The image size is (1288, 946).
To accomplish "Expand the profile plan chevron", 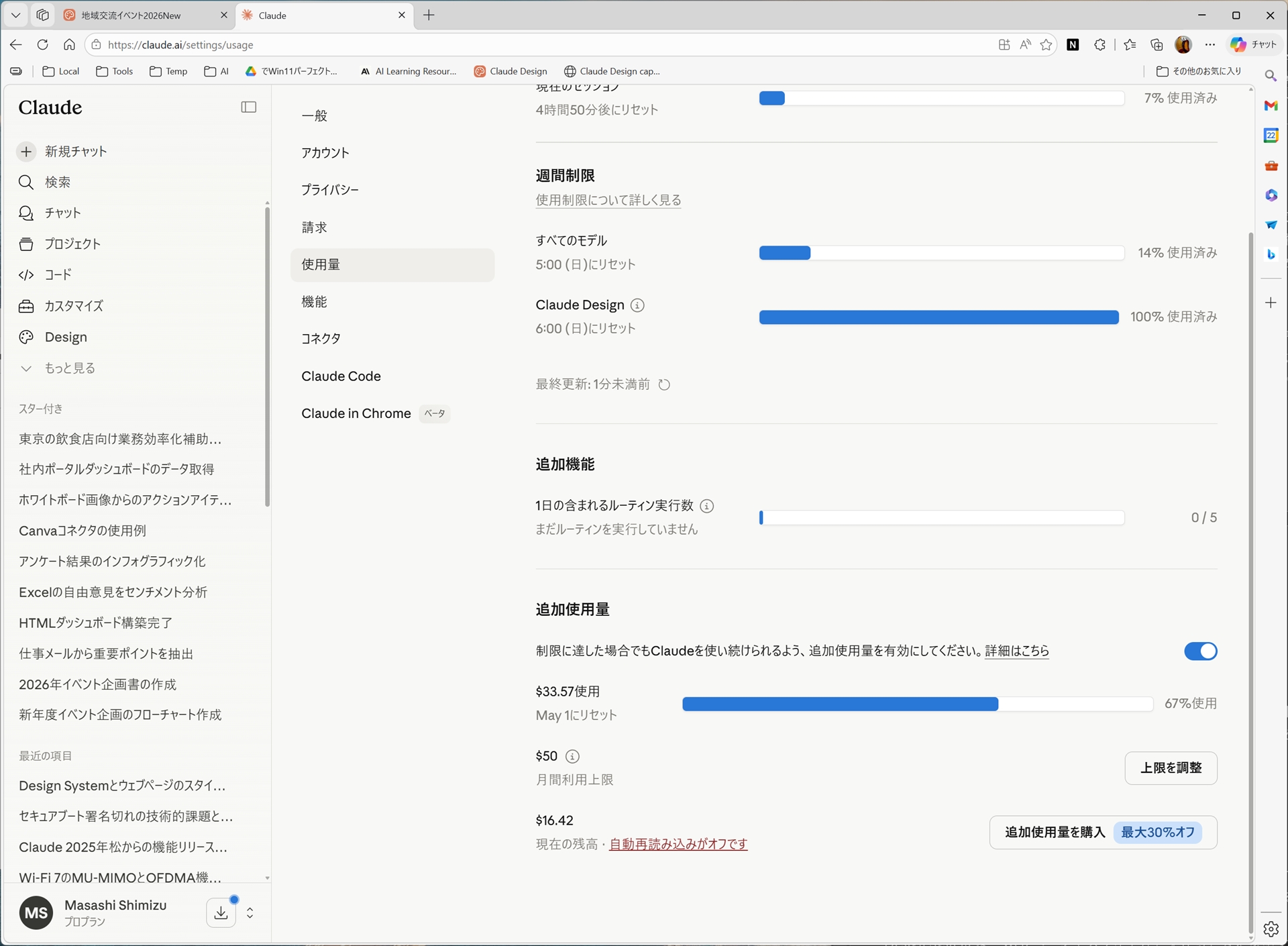I will tap(250, 913).
